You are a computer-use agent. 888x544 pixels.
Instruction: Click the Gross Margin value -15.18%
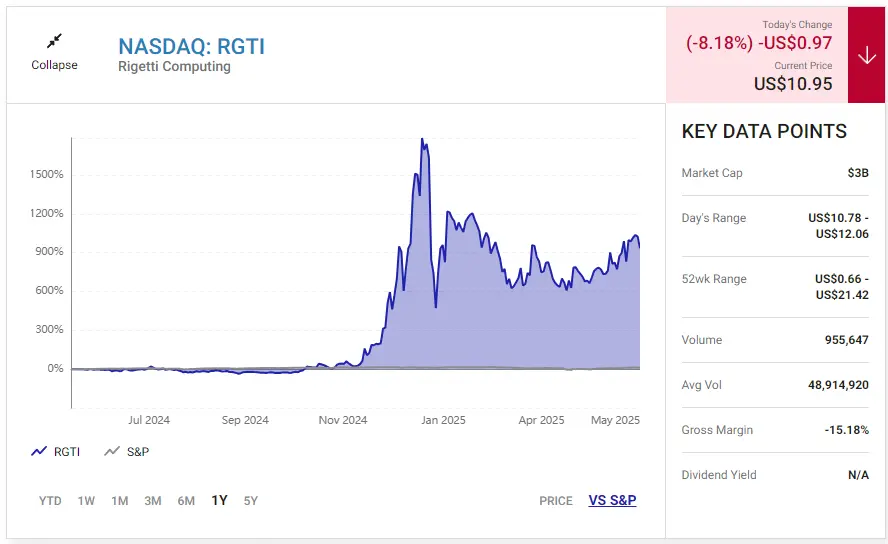(847, 430)
